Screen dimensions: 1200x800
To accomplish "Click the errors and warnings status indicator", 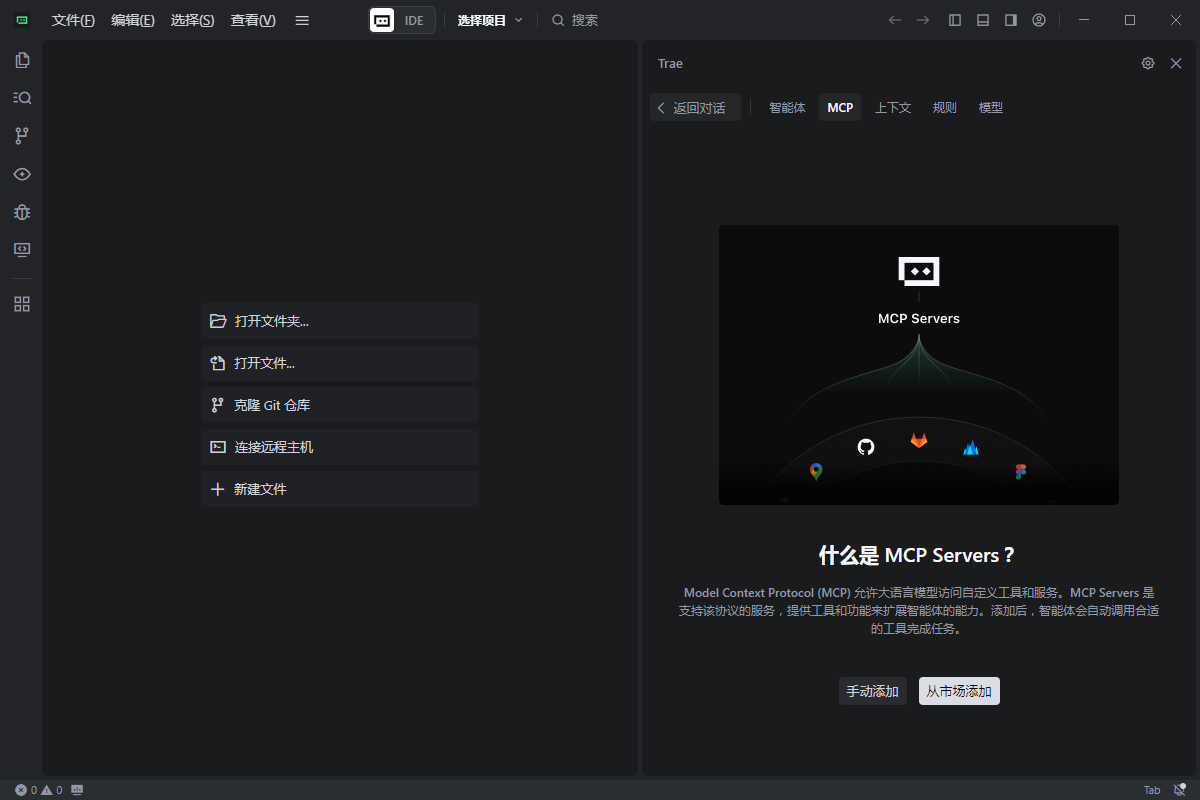I will pos(39,790).
